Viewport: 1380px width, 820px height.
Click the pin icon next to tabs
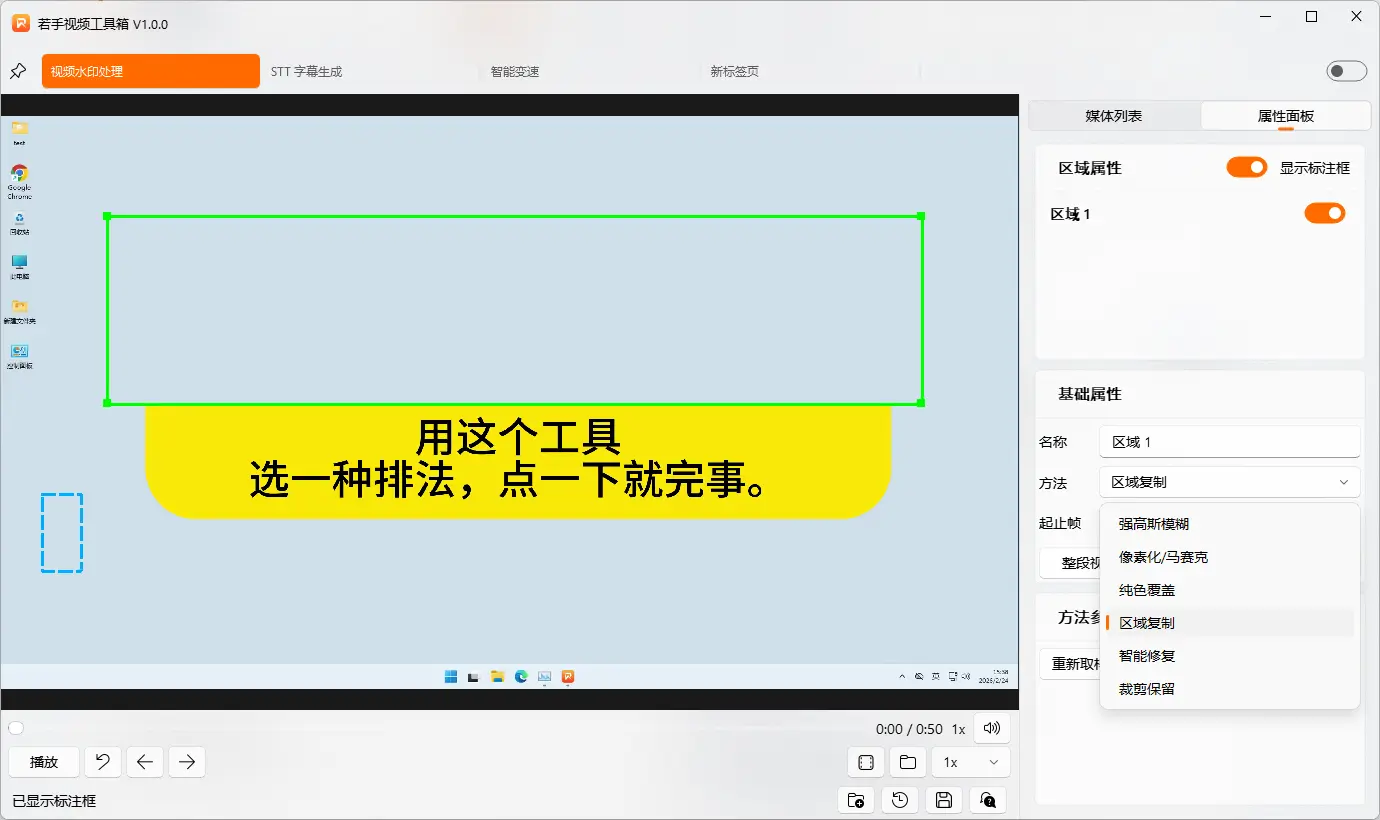17,71
